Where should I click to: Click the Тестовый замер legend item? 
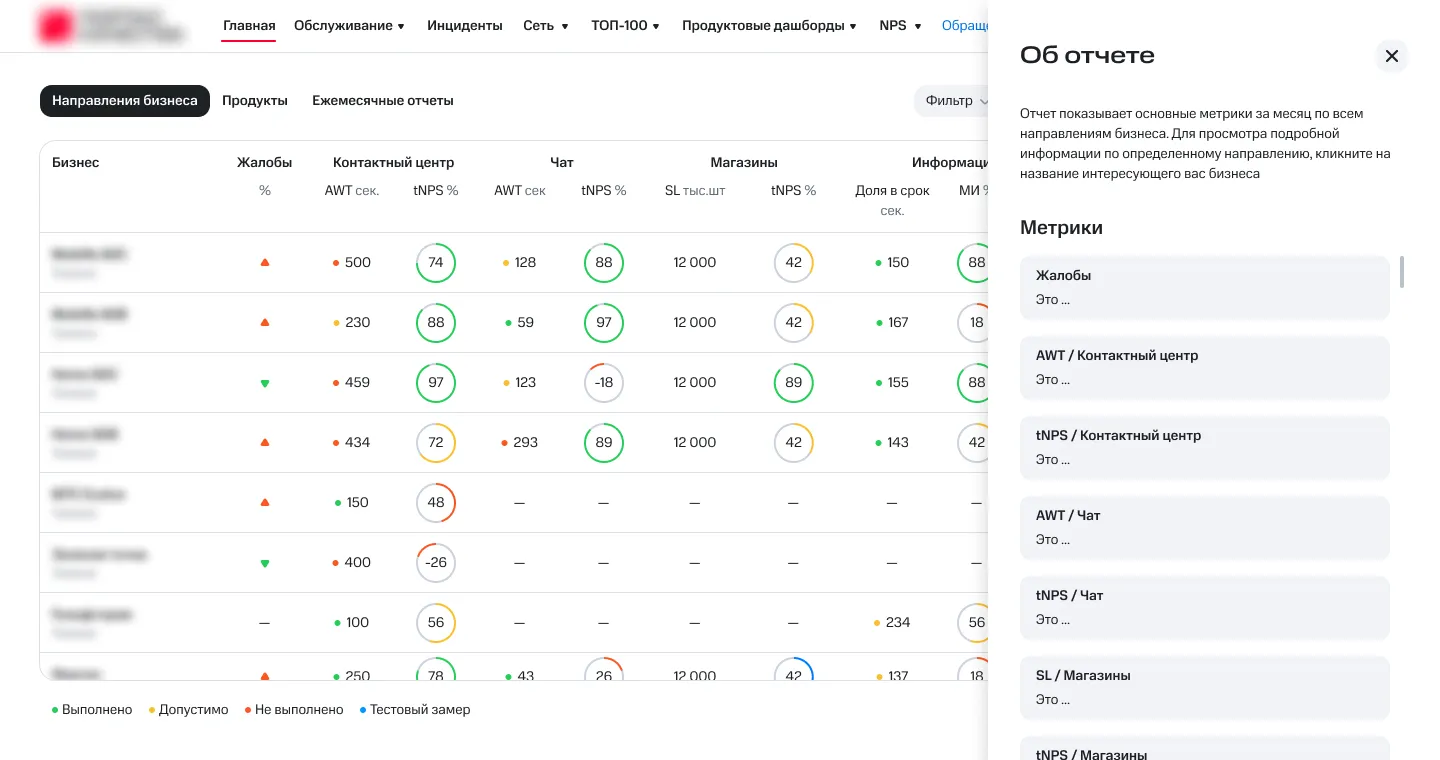point(415,710)
